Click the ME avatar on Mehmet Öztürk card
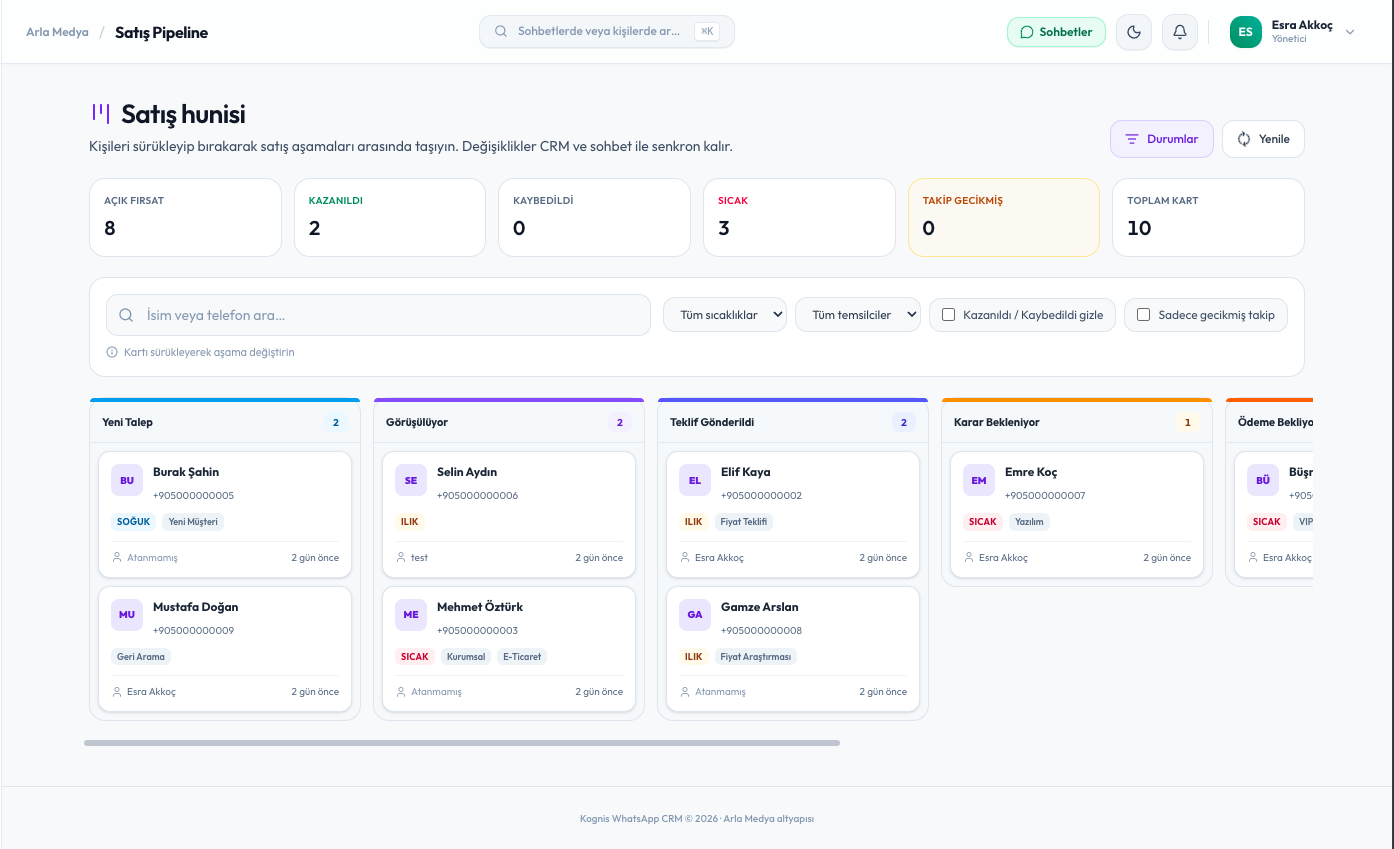This screenshot has width=1394, height=849. point(411,615)
